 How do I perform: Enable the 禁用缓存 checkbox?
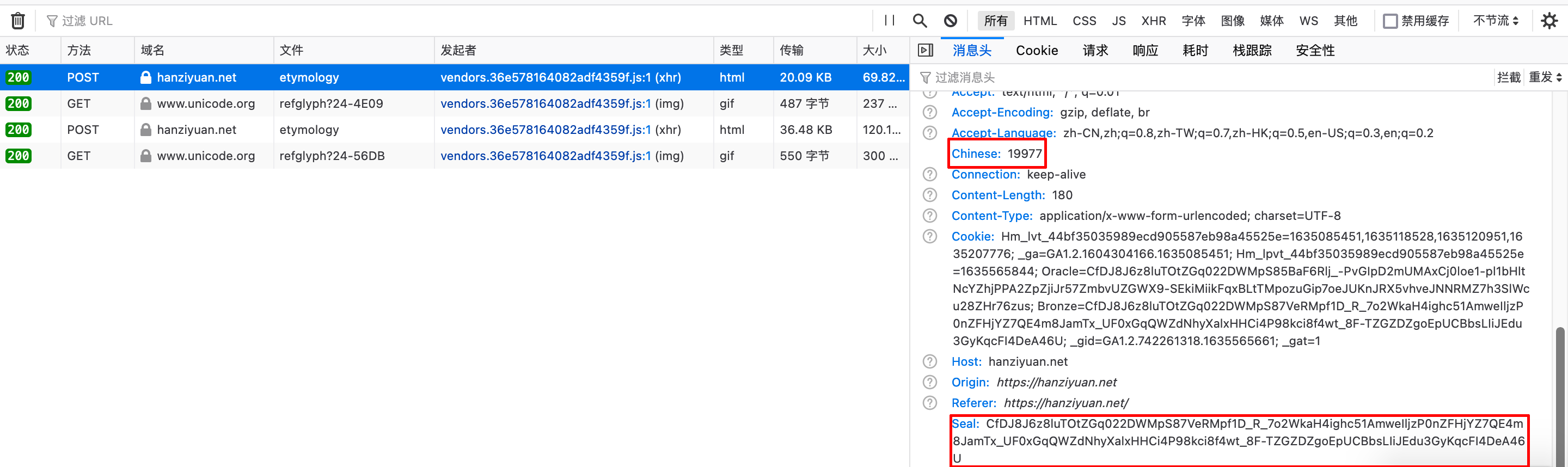(x=1391, y=21)
